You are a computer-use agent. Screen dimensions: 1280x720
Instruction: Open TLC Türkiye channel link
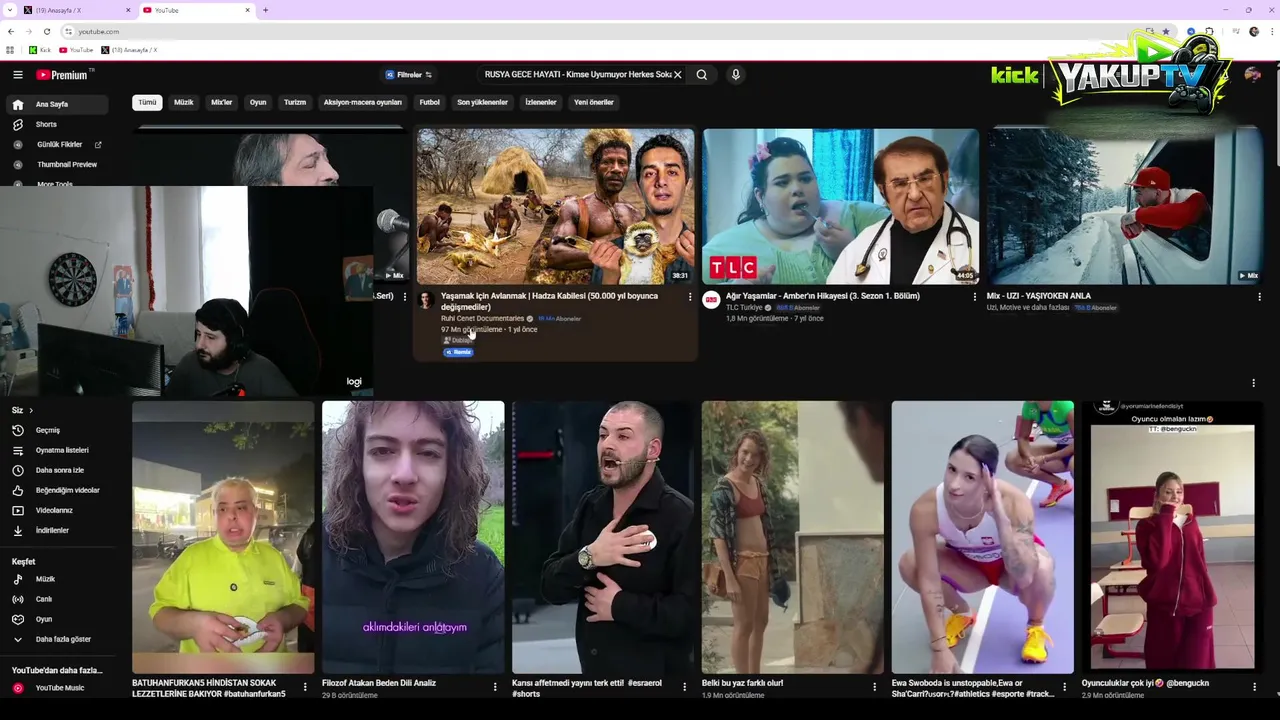(x=744, y=308)
